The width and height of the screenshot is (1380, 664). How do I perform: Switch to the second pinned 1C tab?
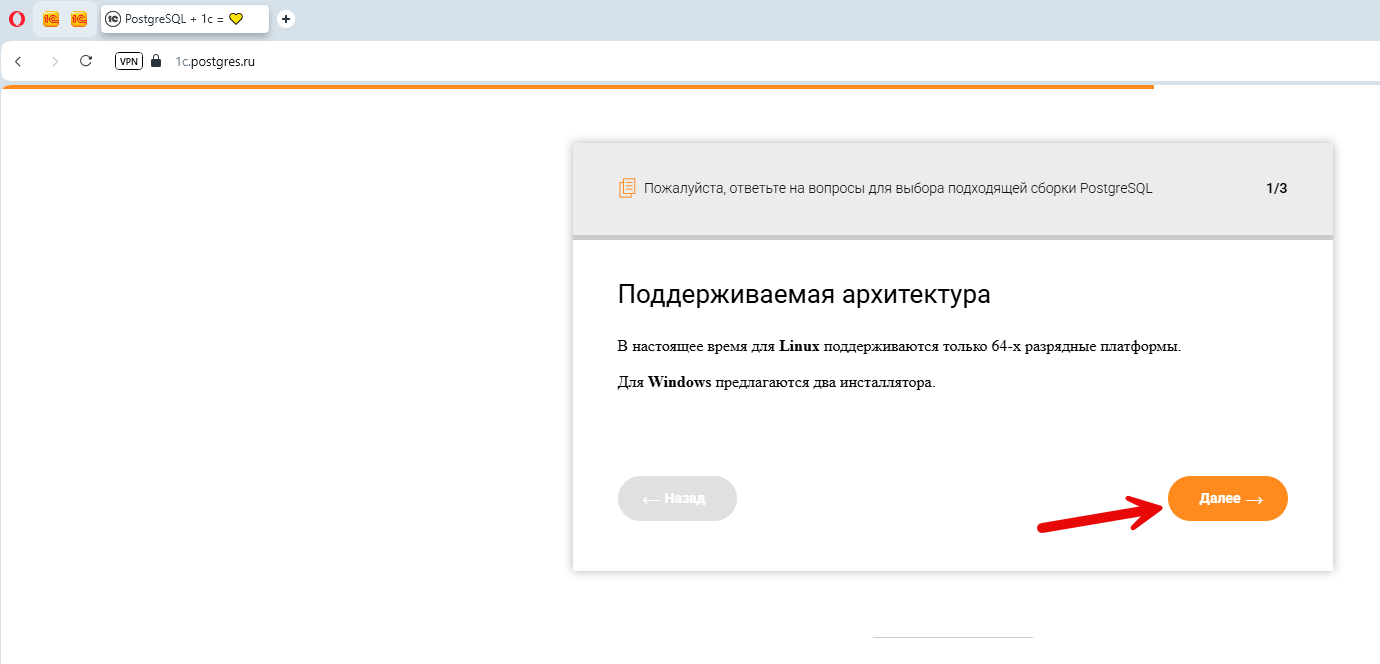tap(79, 19)
